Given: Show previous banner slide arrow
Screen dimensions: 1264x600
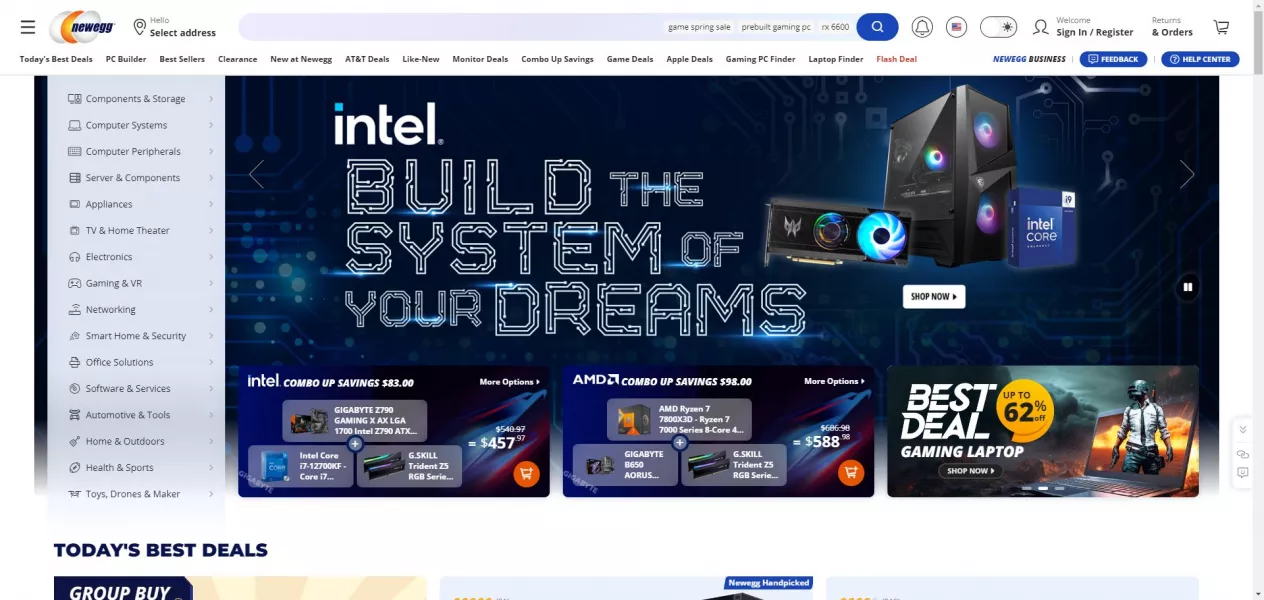Looking at the screenshot, I should 257,174.
